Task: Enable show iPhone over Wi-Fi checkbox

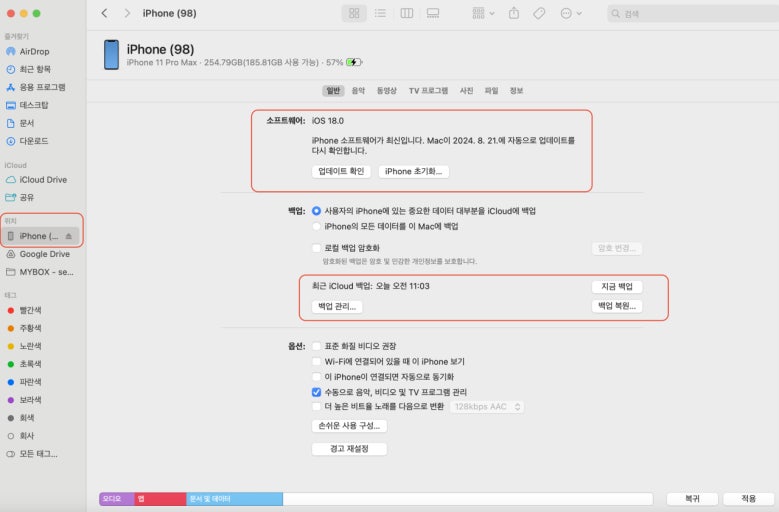Action: 316,362
